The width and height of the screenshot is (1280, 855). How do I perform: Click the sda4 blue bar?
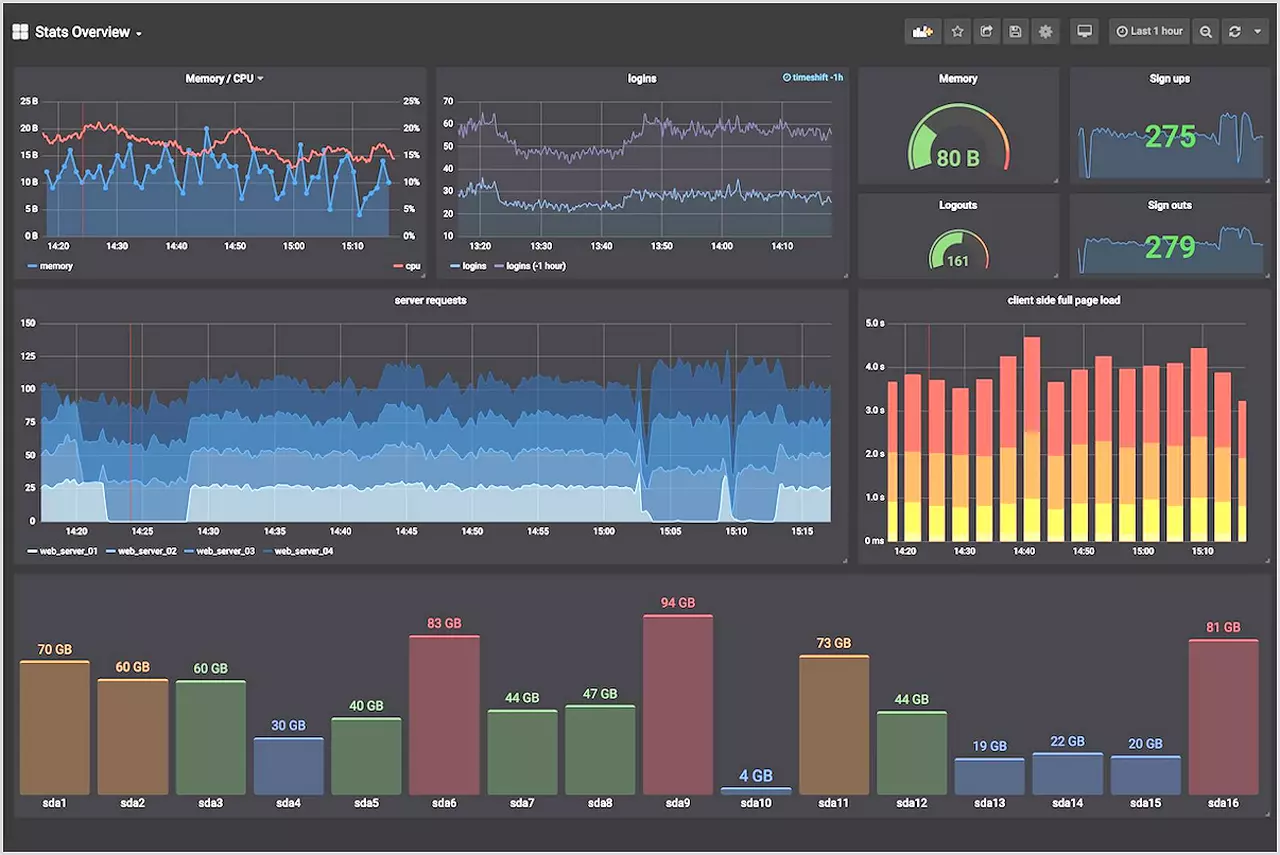click(288, 766)
